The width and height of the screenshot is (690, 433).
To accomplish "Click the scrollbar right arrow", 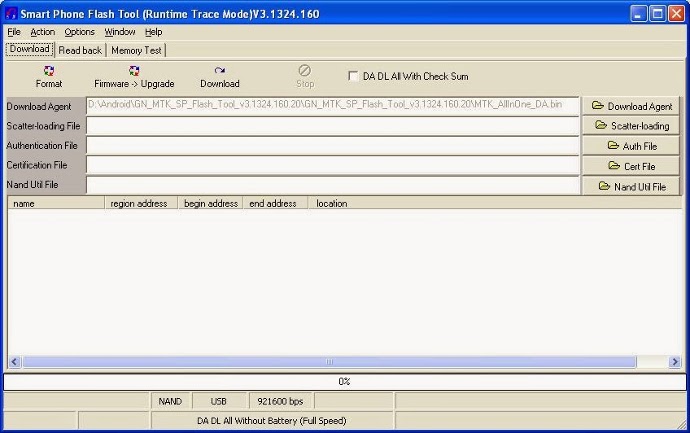I will [x=674, y=362].
